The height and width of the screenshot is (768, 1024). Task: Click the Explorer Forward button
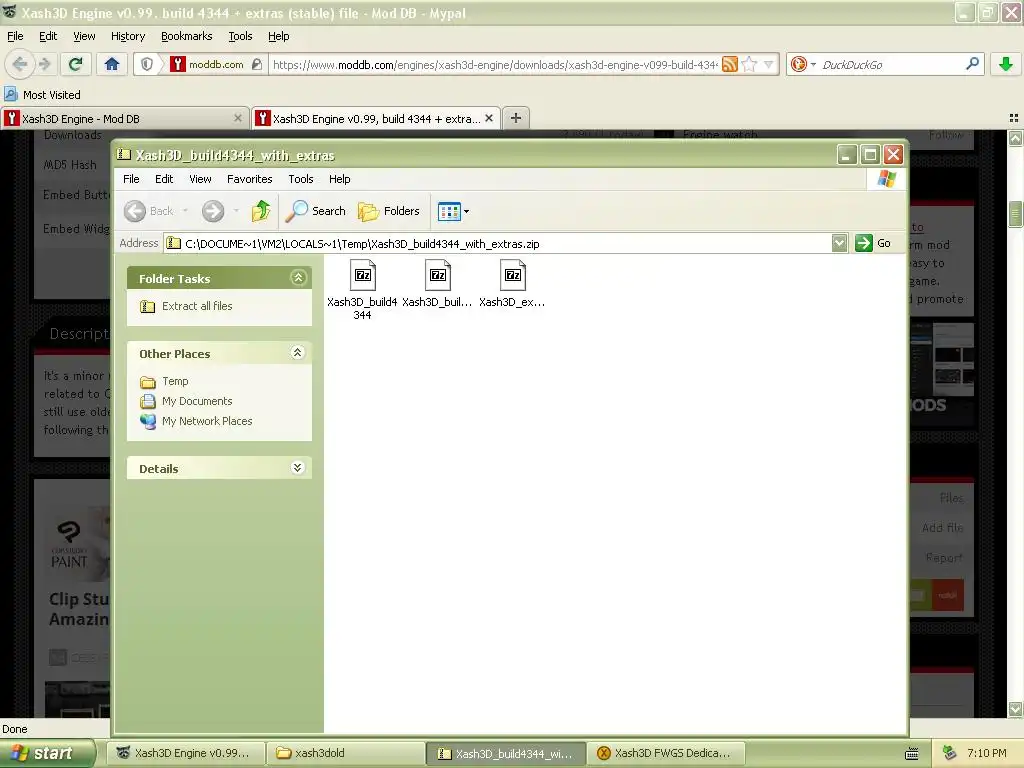click(213, 211)
